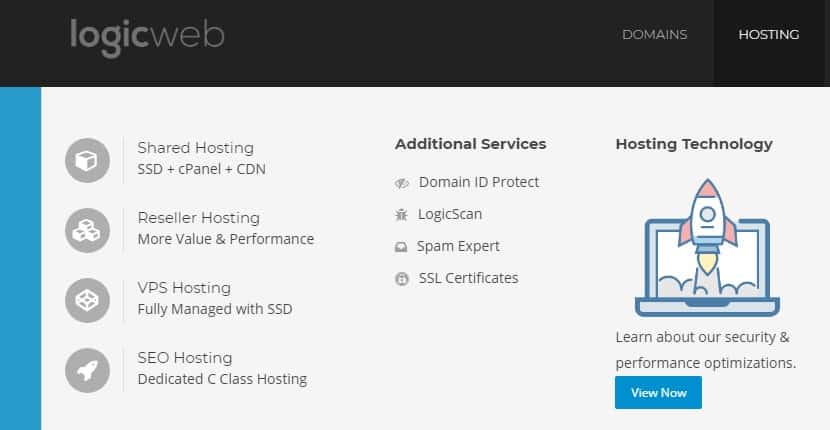This screenshot has height=430, width=830.
Task: Go to VPS Hosting page
Action: coord(184,288)
